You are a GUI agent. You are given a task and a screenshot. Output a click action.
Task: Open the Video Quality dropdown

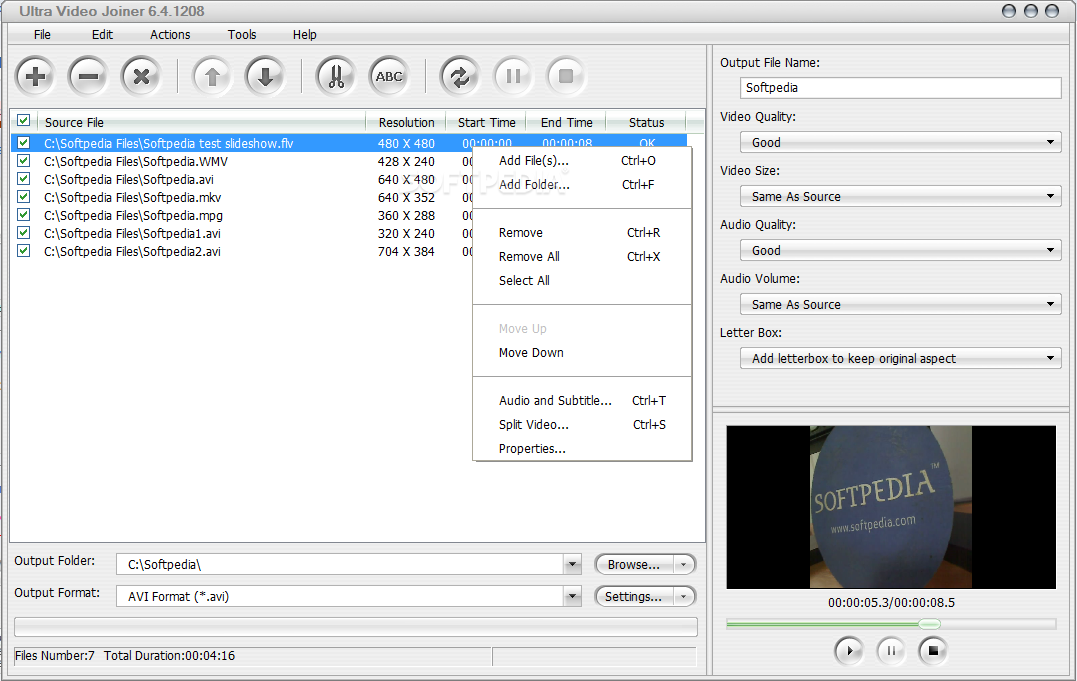click(x=900, y=142)
